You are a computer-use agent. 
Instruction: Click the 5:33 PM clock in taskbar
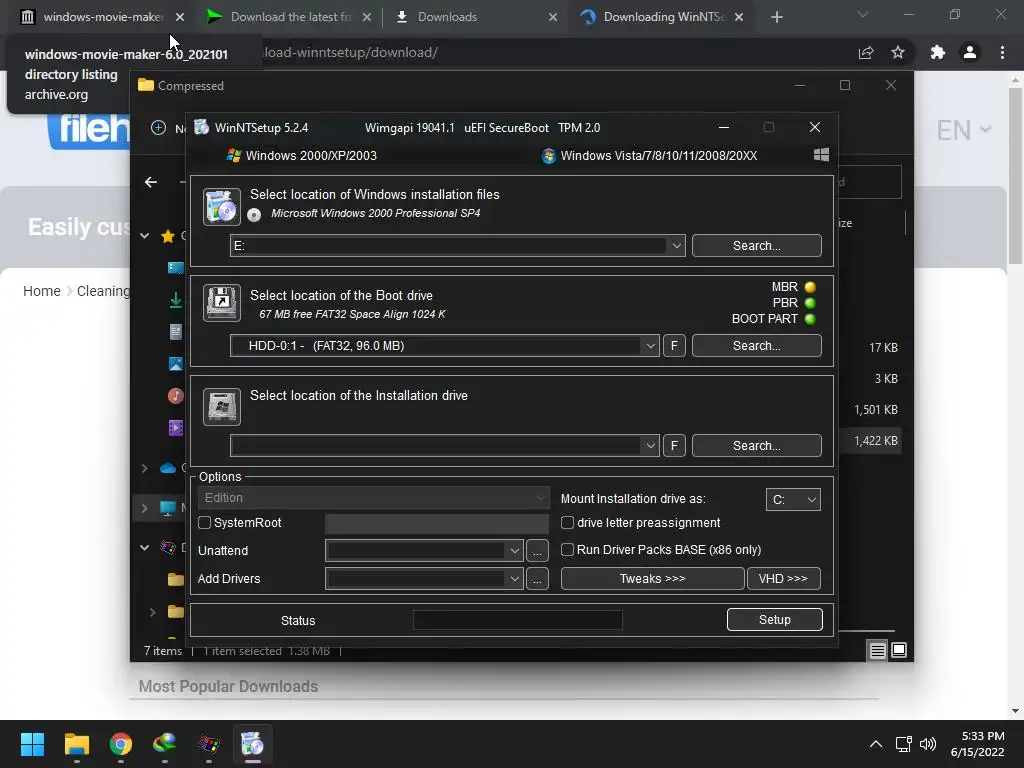(982, 736)
